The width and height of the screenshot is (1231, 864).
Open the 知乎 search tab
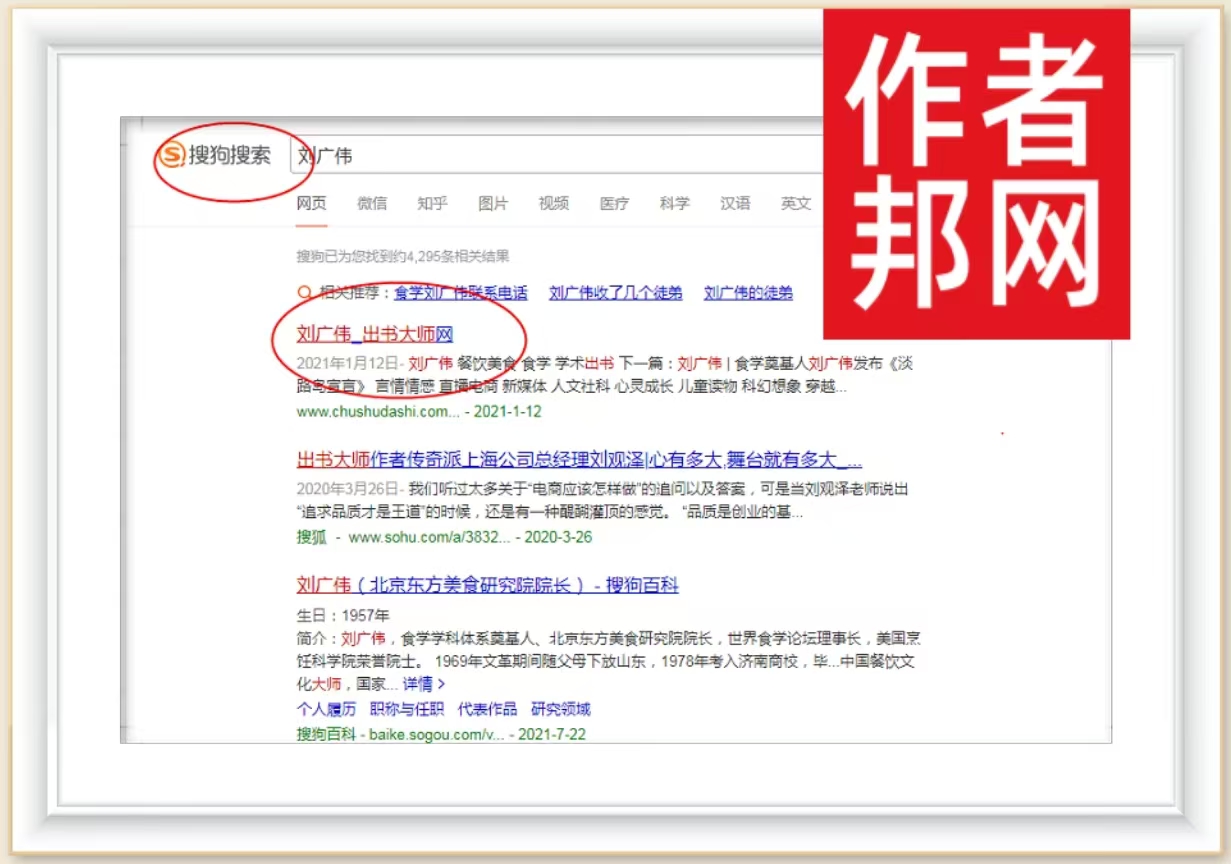[432, 204]
